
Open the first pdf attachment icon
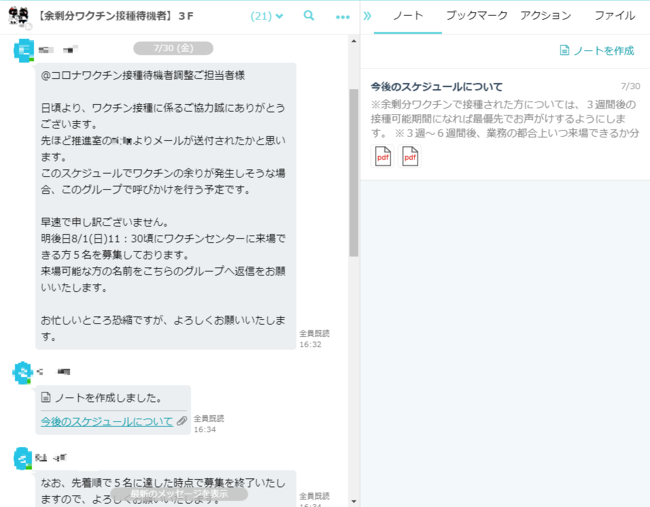383,156
